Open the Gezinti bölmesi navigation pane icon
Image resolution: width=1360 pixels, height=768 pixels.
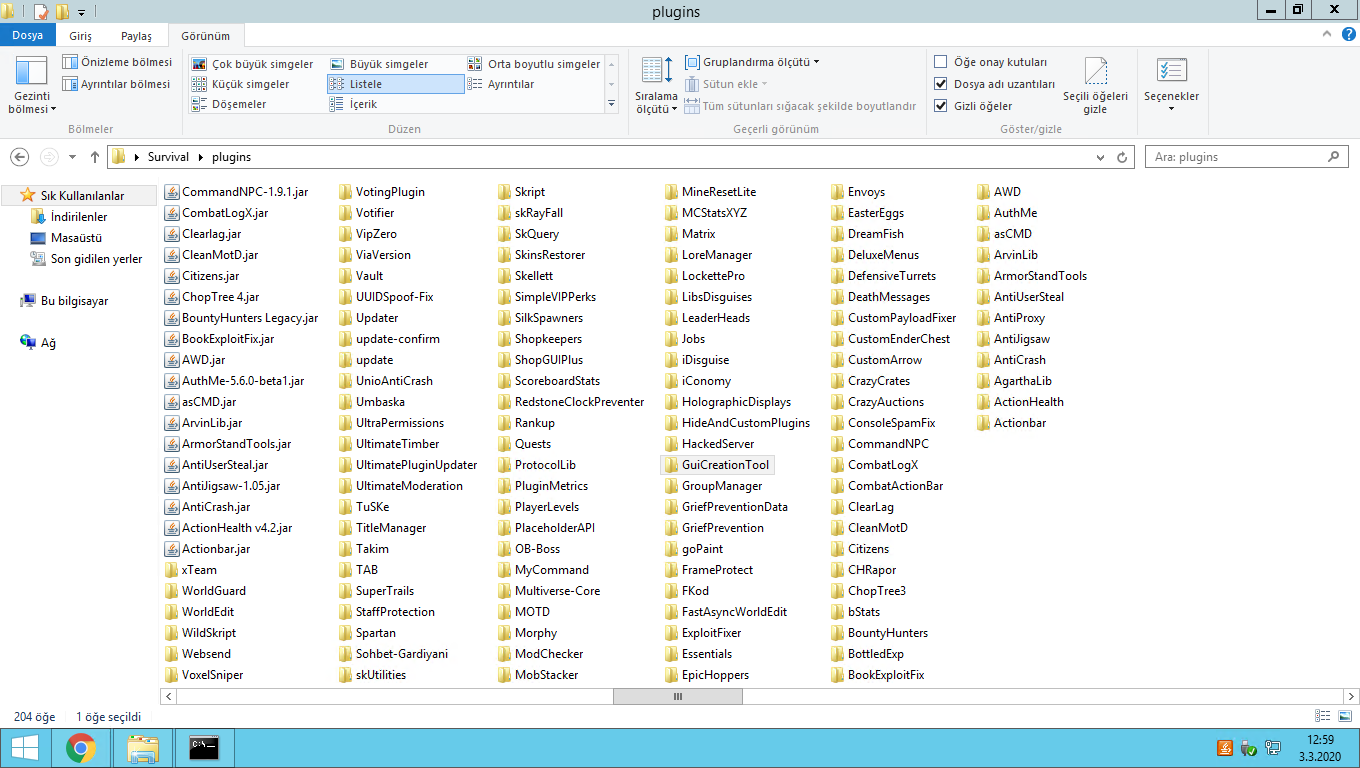(32, 72)
